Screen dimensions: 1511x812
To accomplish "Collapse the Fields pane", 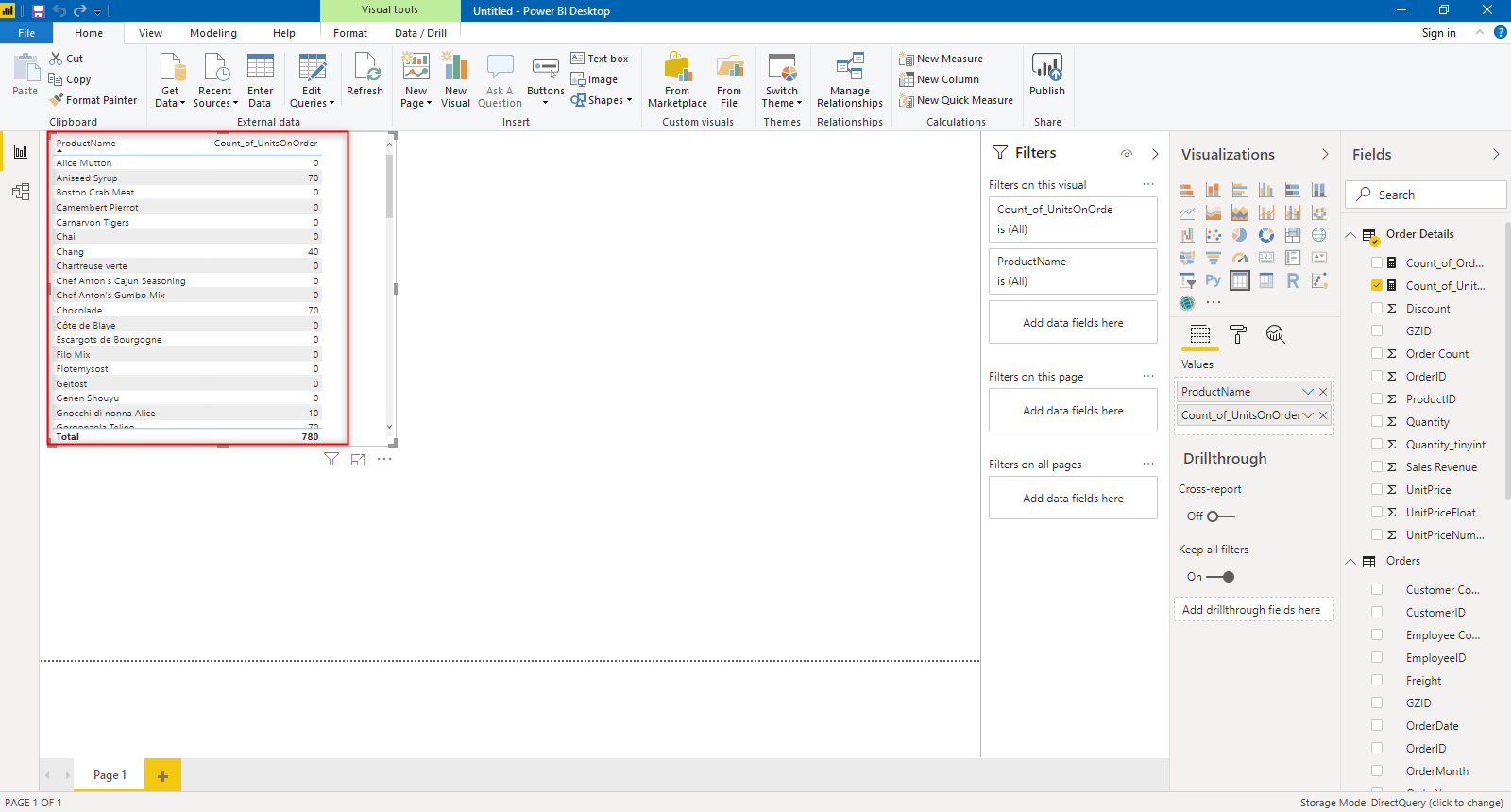I will click(x=1496, y=154).
